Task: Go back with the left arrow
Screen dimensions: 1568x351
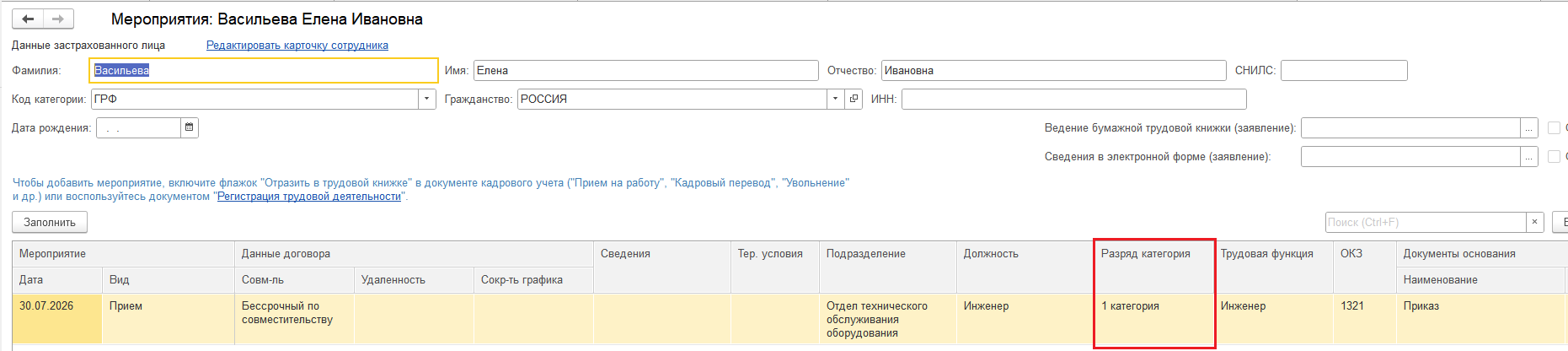Action: click(28, 19)
